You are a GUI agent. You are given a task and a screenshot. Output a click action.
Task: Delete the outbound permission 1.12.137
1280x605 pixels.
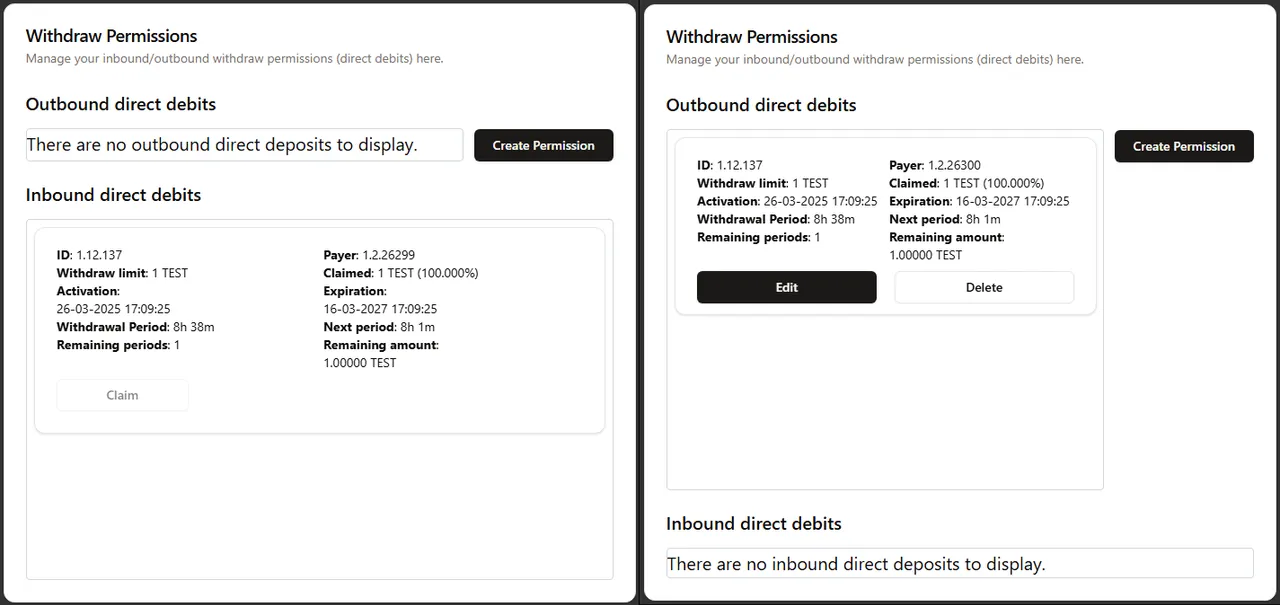[x=984, y=287]
